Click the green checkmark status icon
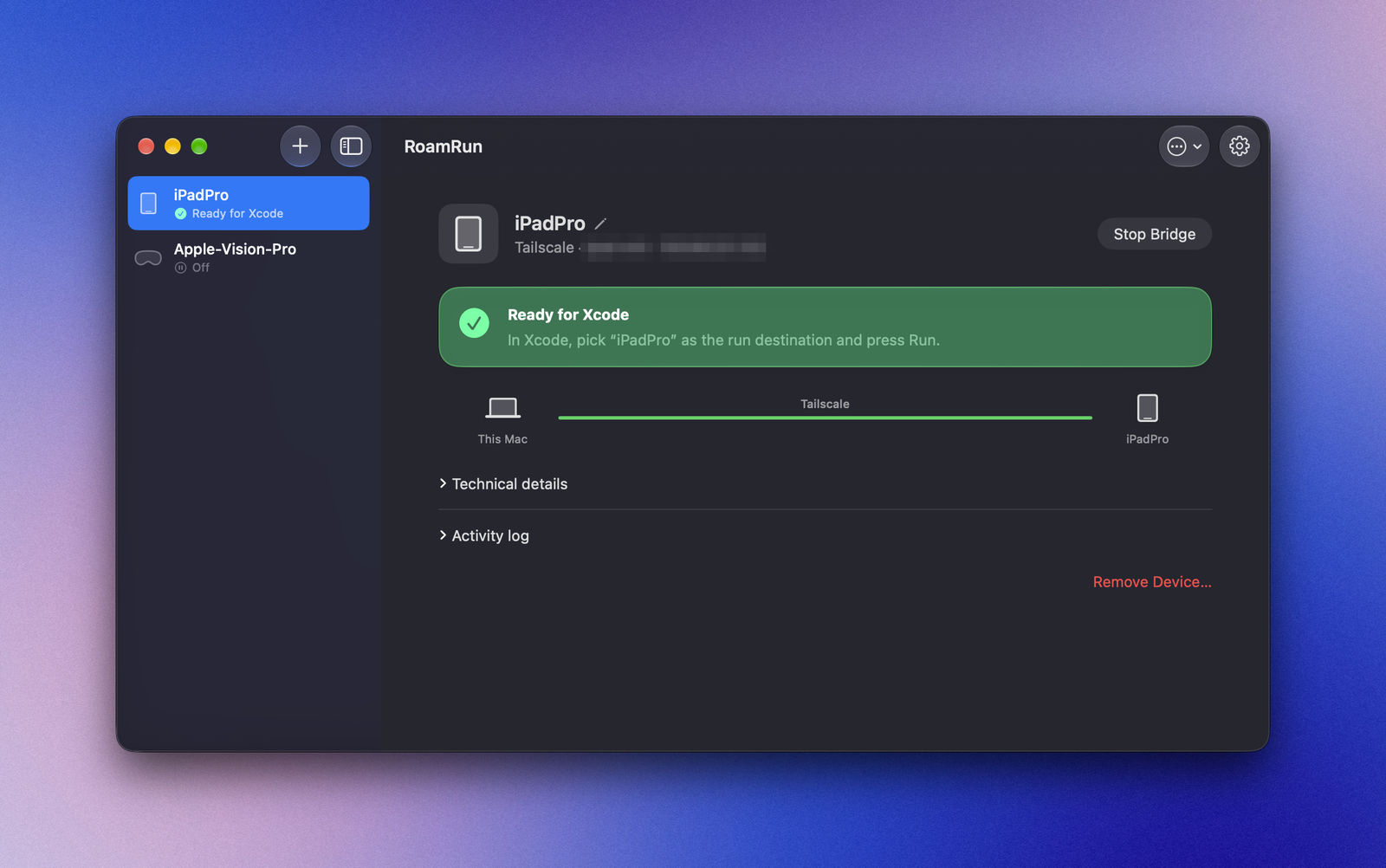The height and width of the screenshot is (868, 1386). click(x=474, y=323)
